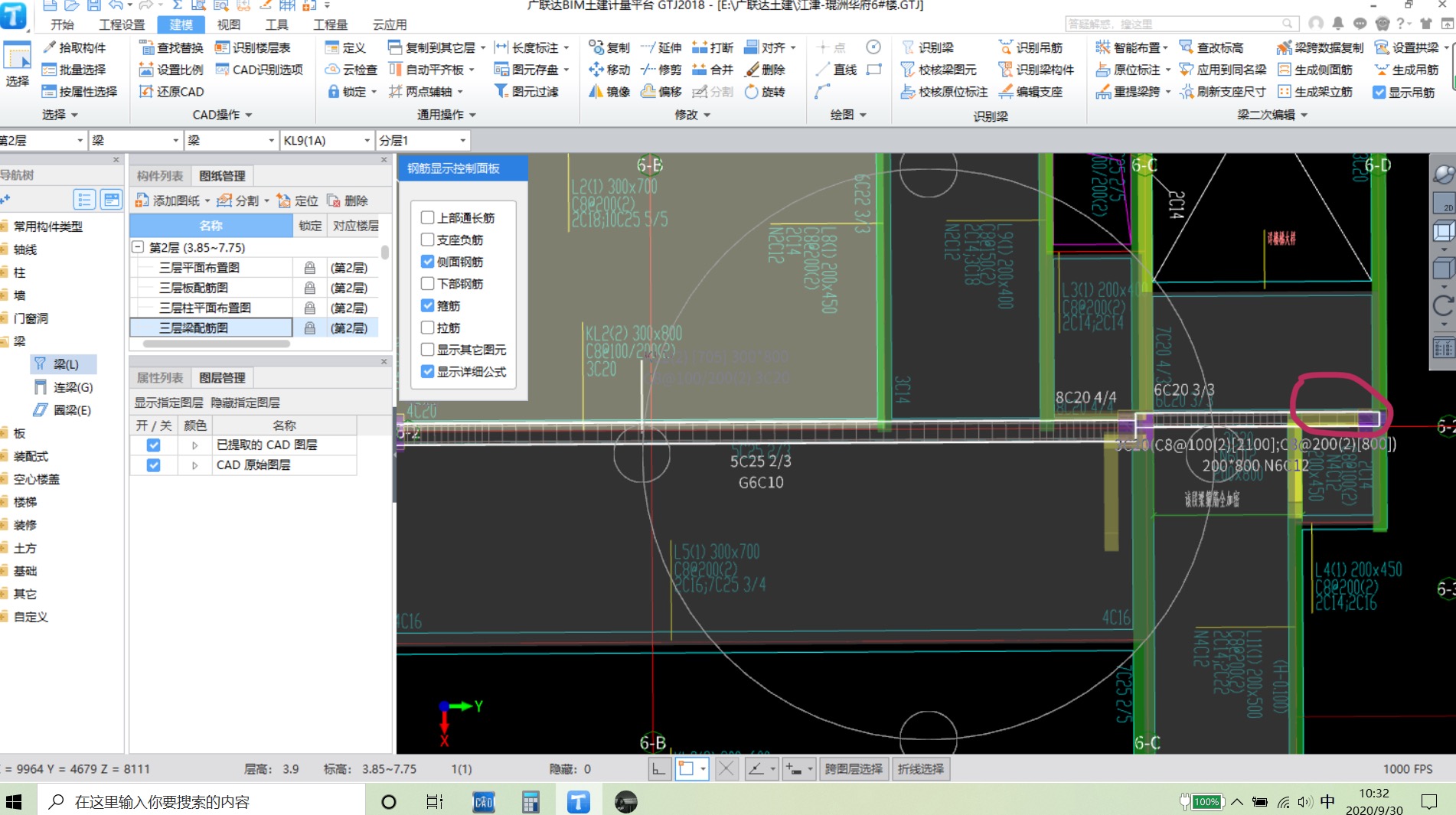This screenshot has width=1456, height=815.
Task: Click the 选择 big tool button
Action: click(17, 65)
